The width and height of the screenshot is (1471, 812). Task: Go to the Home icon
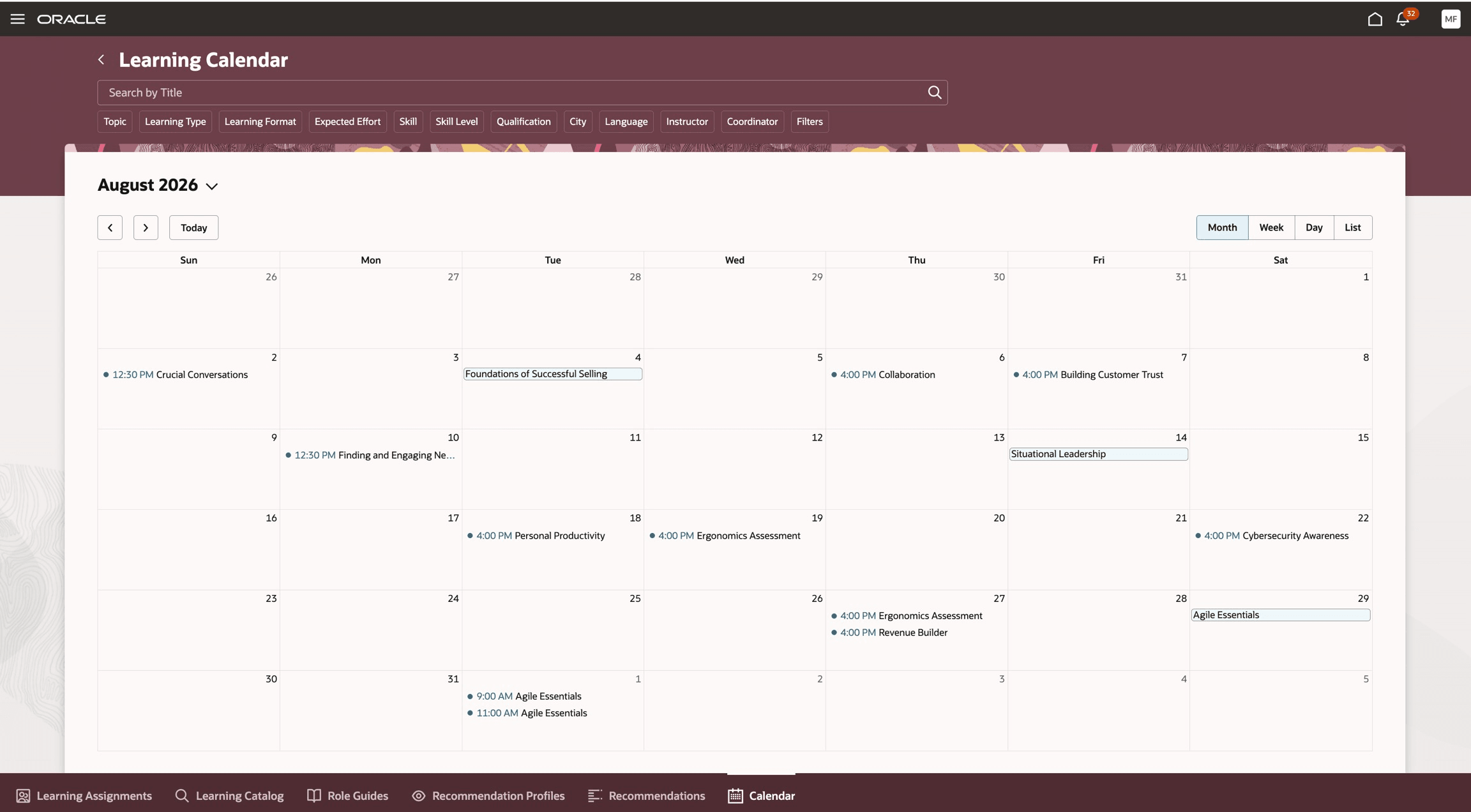(x=1375, y=19)
